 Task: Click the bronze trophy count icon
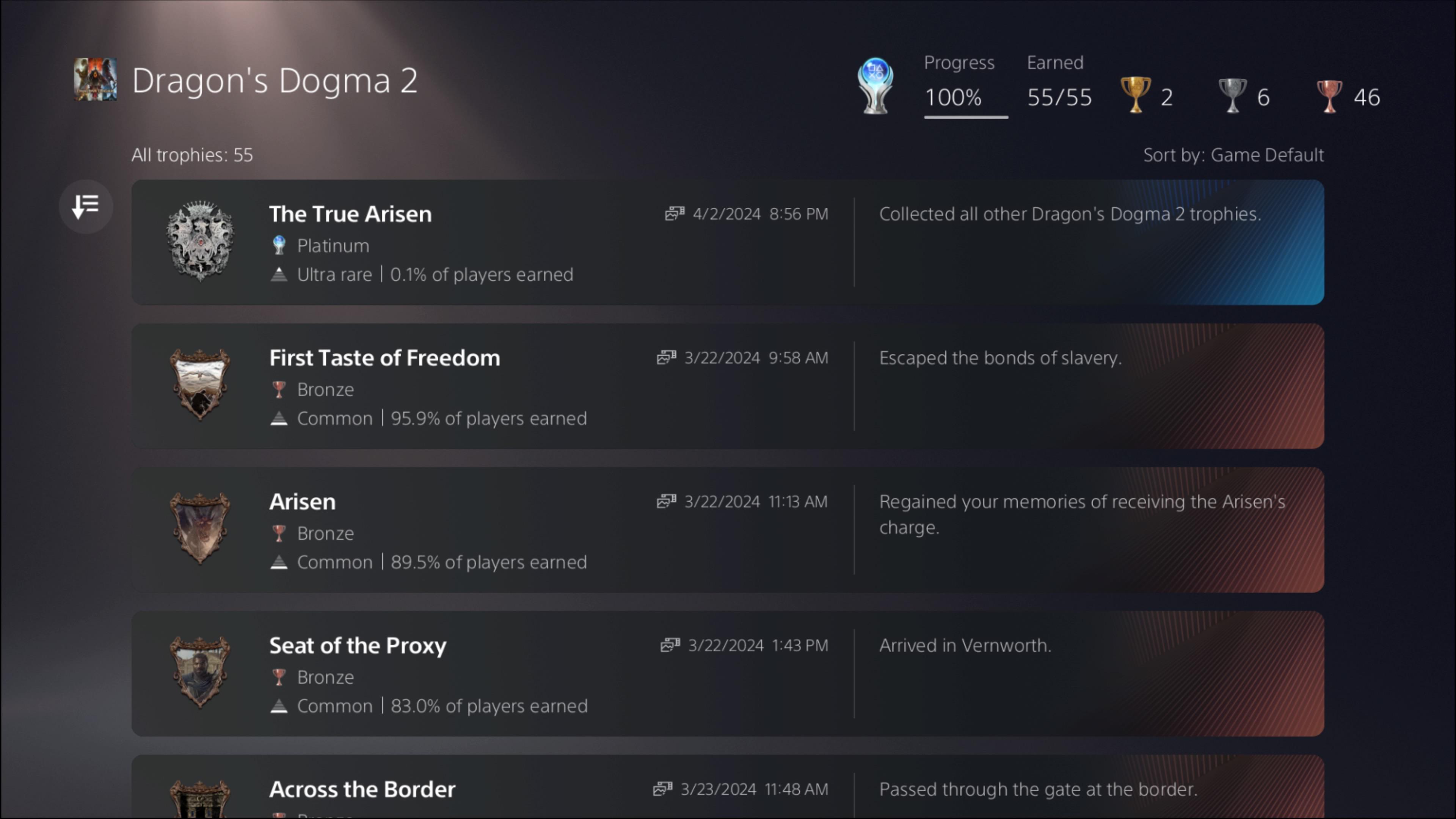[x=1329, y=95]
